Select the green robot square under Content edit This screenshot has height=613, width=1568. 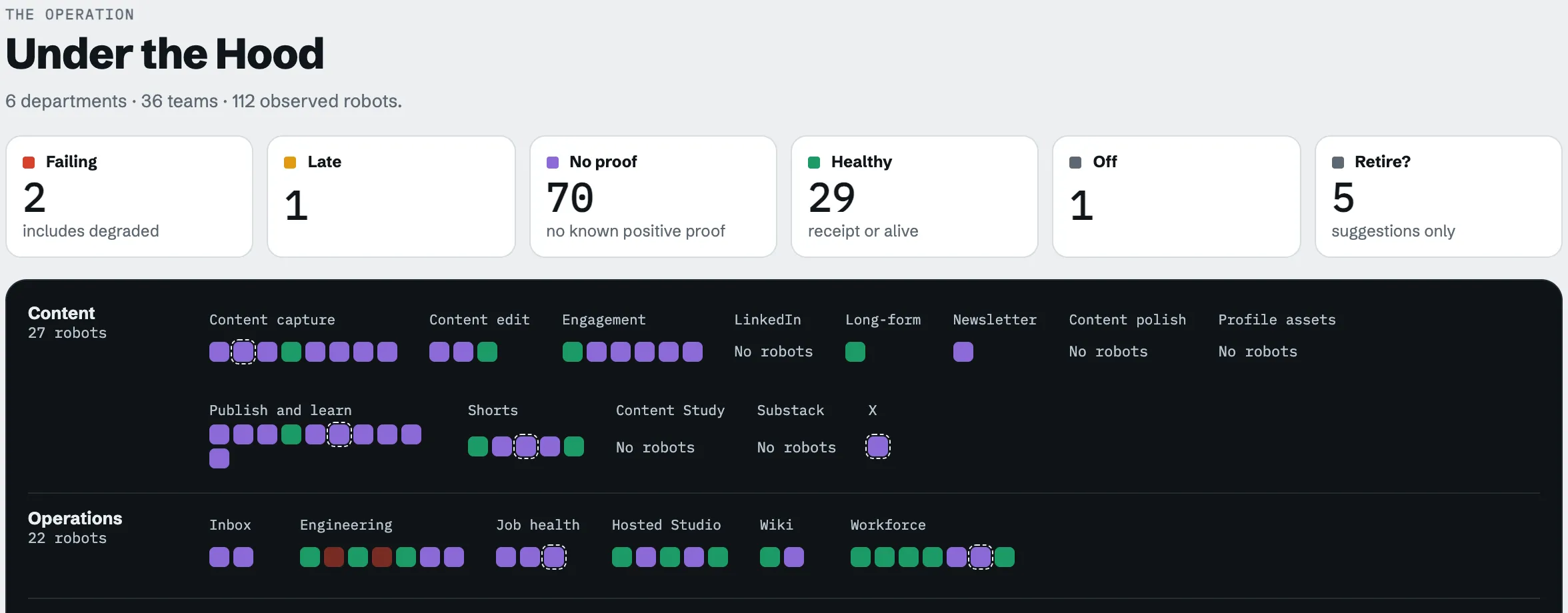click(487, 352)
